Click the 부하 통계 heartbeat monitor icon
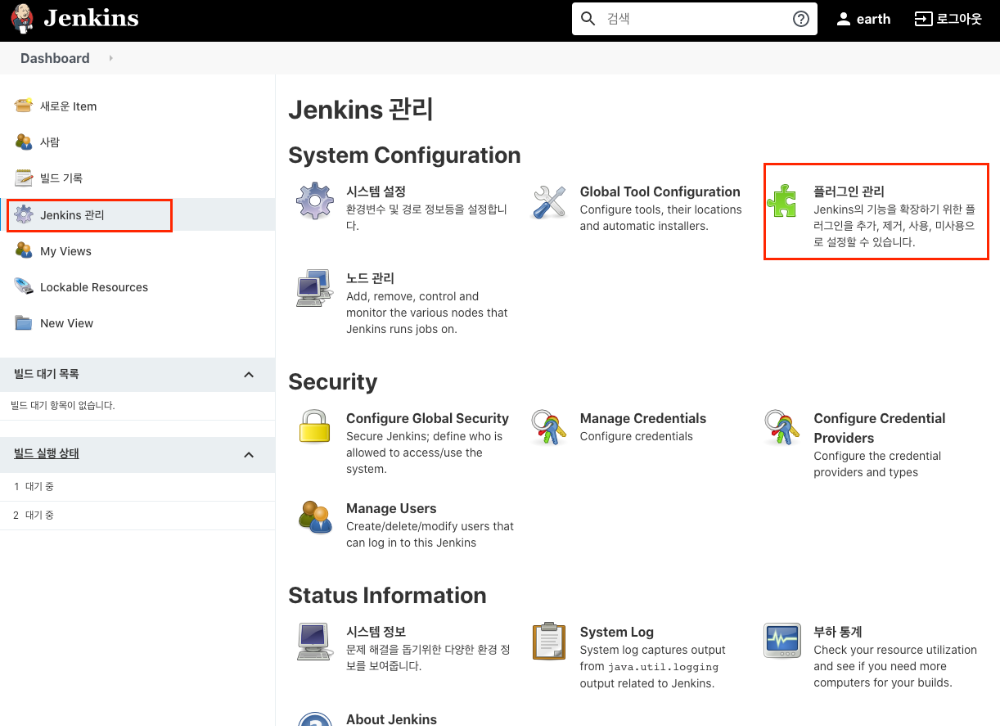1000x726 pixels. click(x=782, y=641)
